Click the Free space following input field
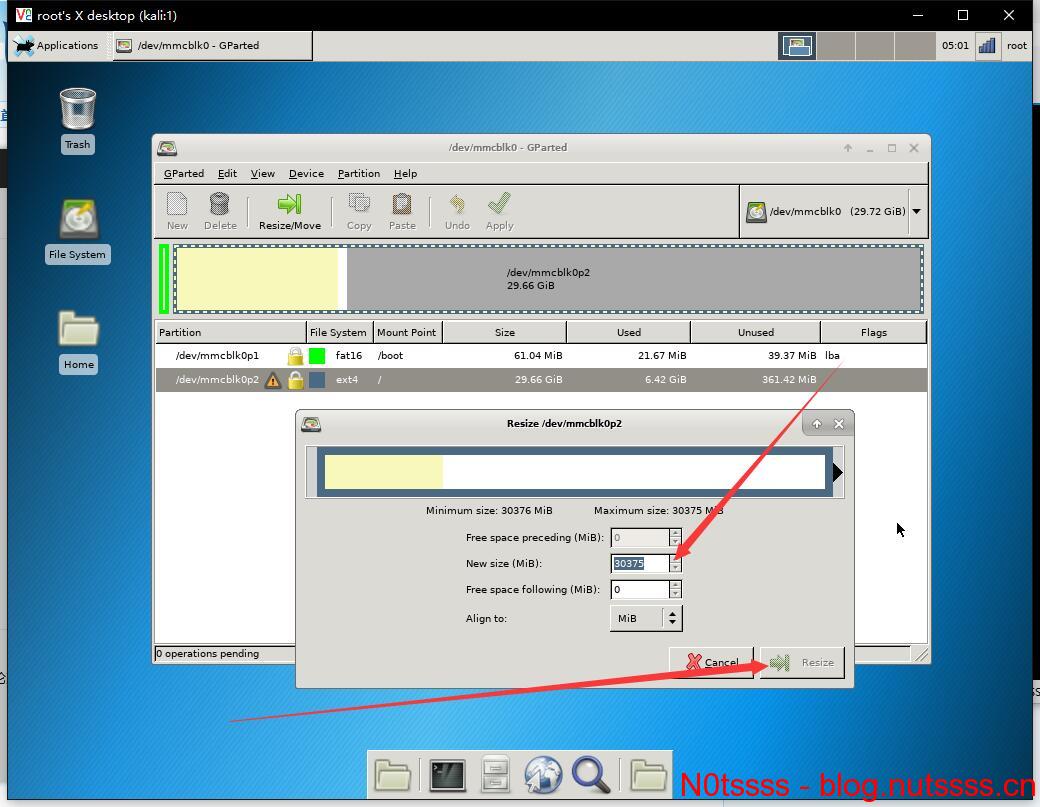Screen dimensions: 1040x807 pyautogui.click(x=640, y=590)
